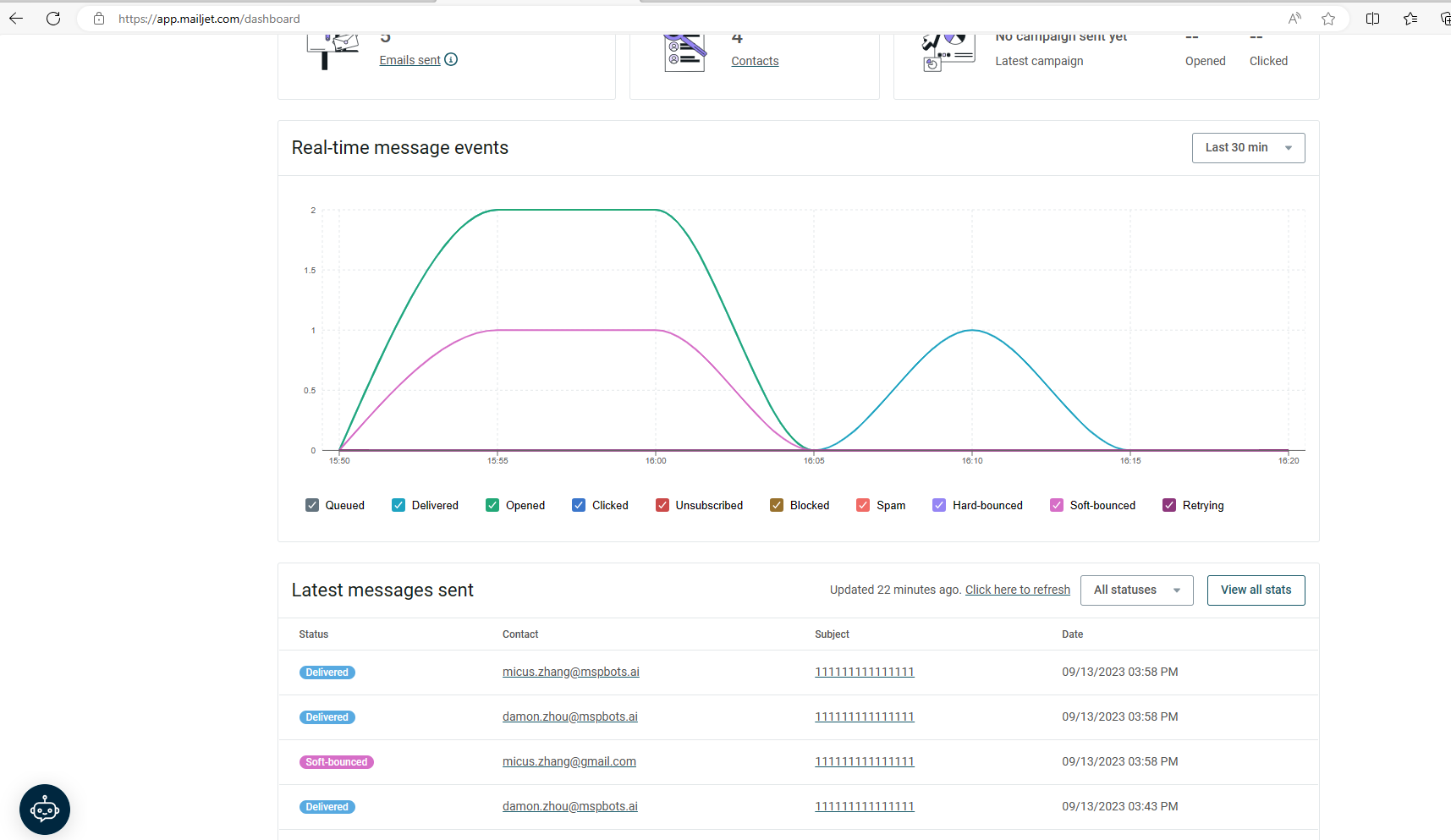Click the site lock icon

[99, 19]
